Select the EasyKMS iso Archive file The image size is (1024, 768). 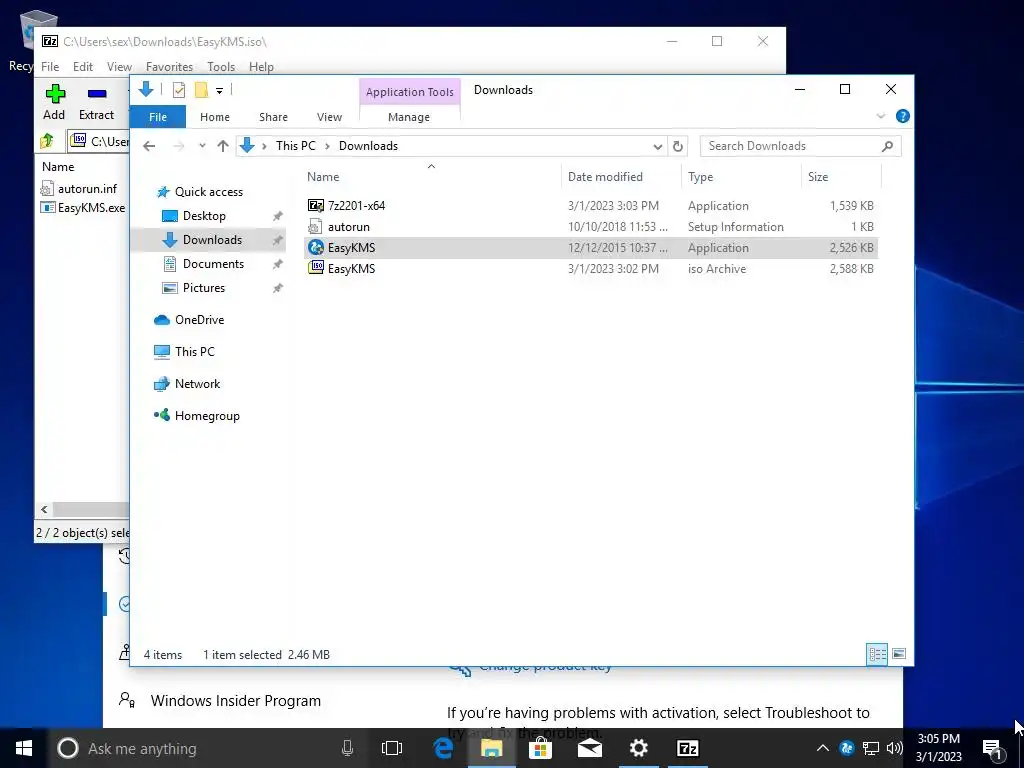591,268
